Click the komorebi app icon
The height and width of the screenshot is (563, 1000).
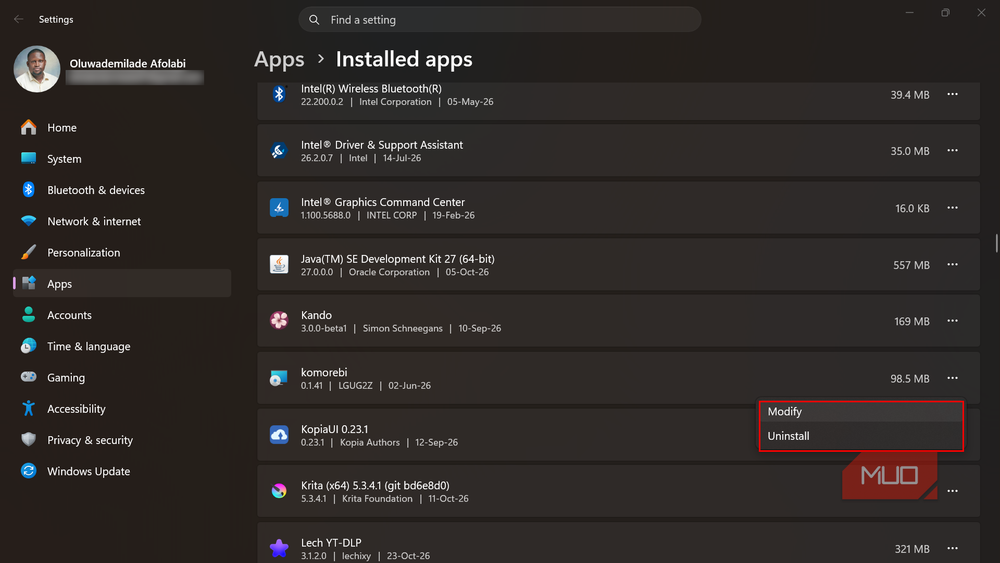[279, 378]
